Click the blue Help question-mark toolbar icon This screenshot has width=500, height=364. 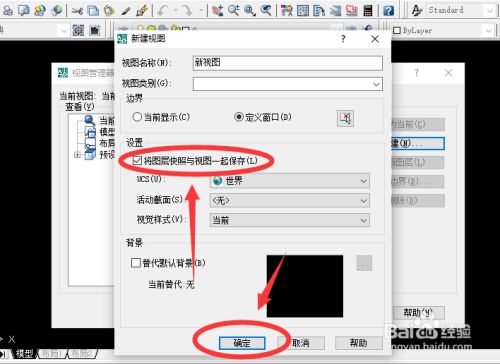coord(389,11)
